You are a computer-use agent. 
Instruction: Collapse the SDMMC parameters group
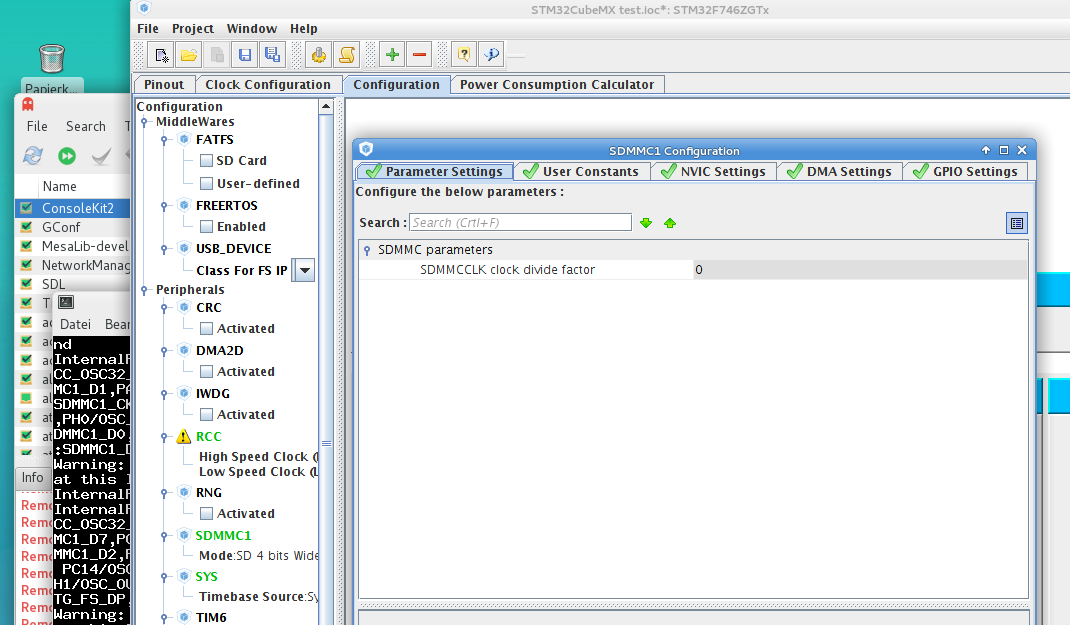(x=367, y=250)
